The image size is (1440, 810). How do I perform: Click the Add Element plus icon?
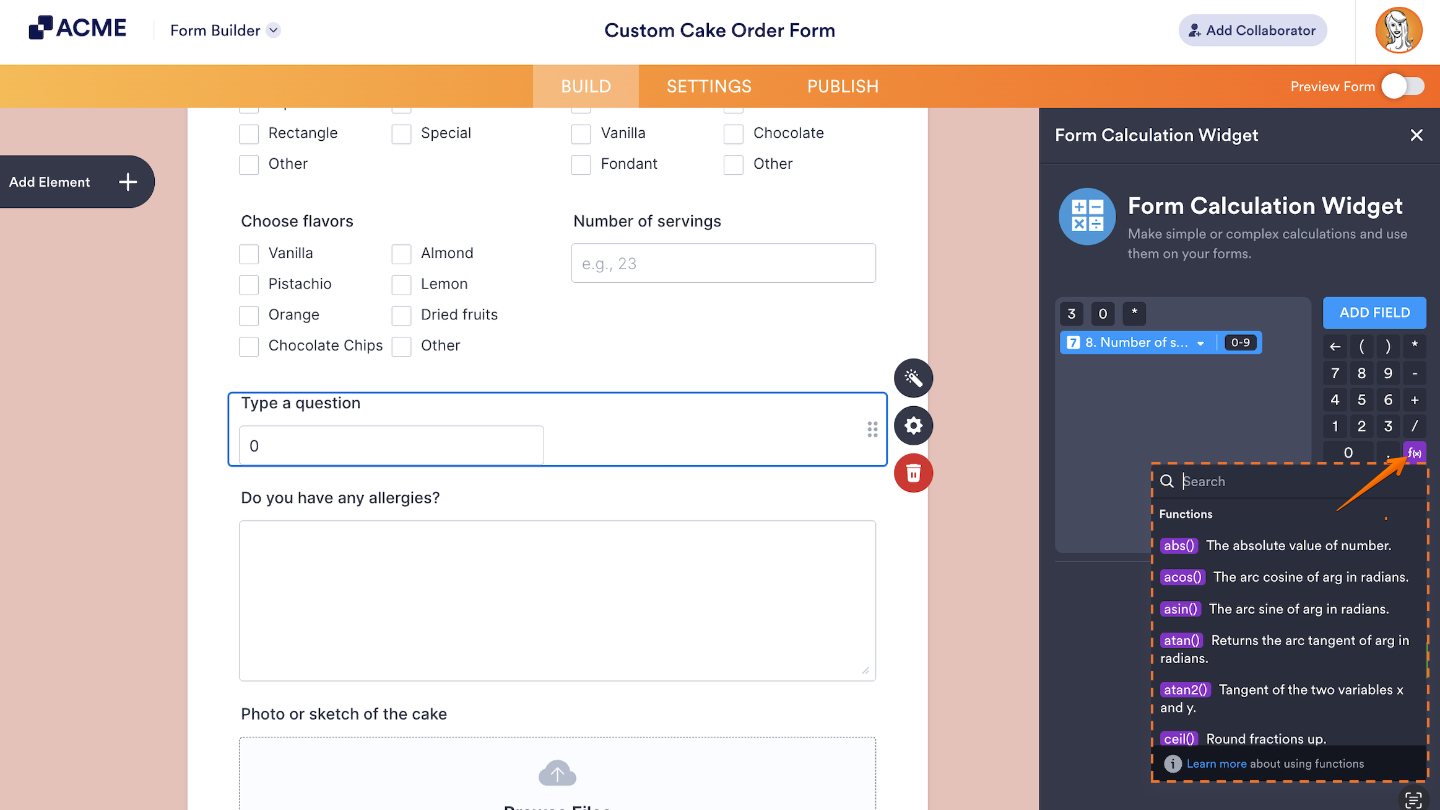pos(127,182)
